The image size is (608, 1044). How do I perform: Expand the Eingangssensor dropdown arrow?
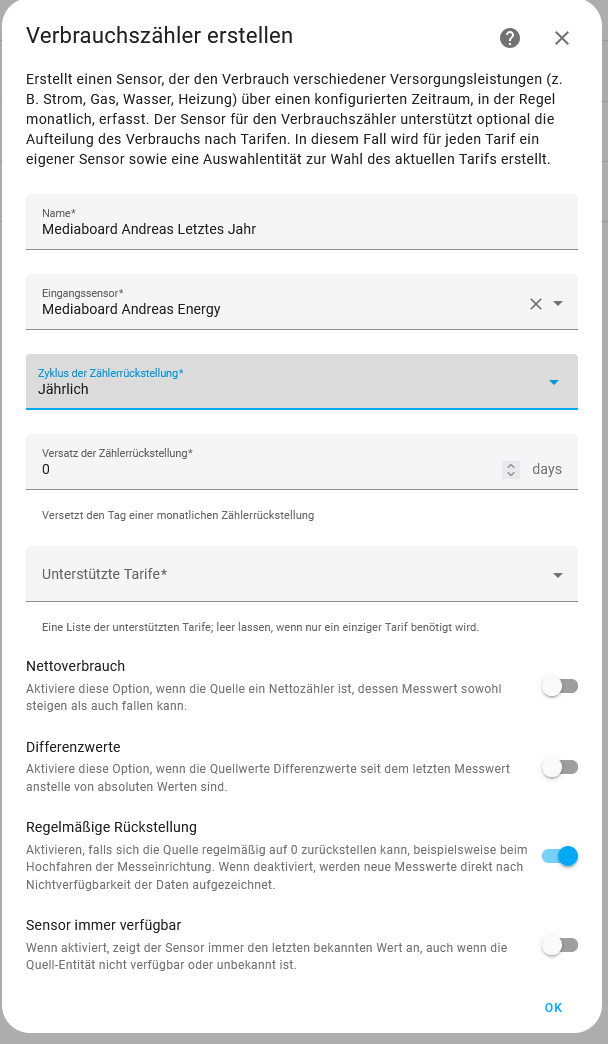click(x=559, y=304)
